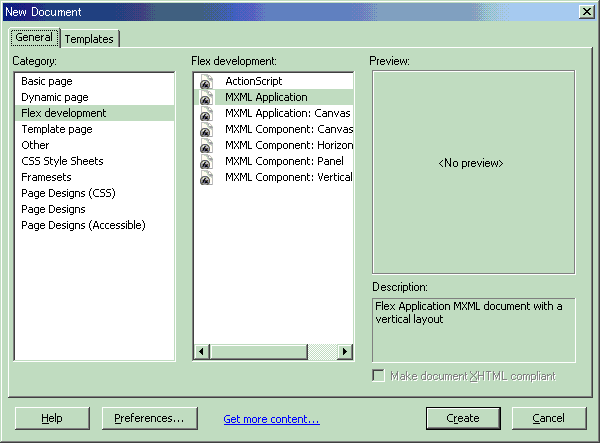Click the scroll right arrow in file list
Screen dimensions: 600x443
345,351
